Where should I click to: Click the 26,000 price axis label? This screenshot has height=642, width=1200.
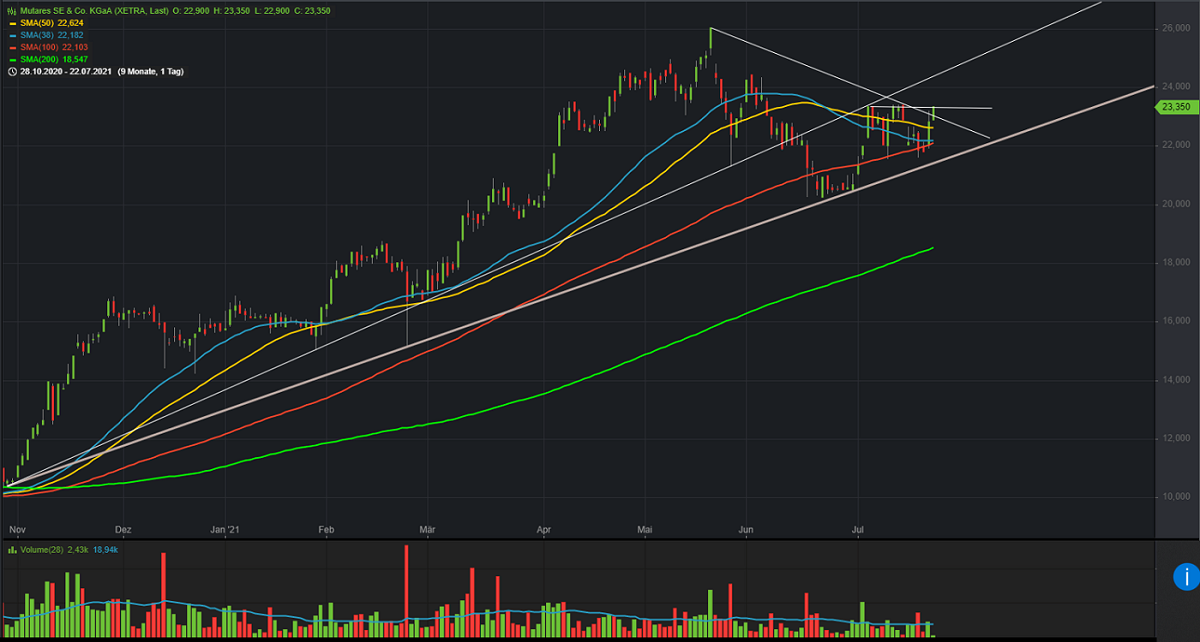pos(1174,28)
